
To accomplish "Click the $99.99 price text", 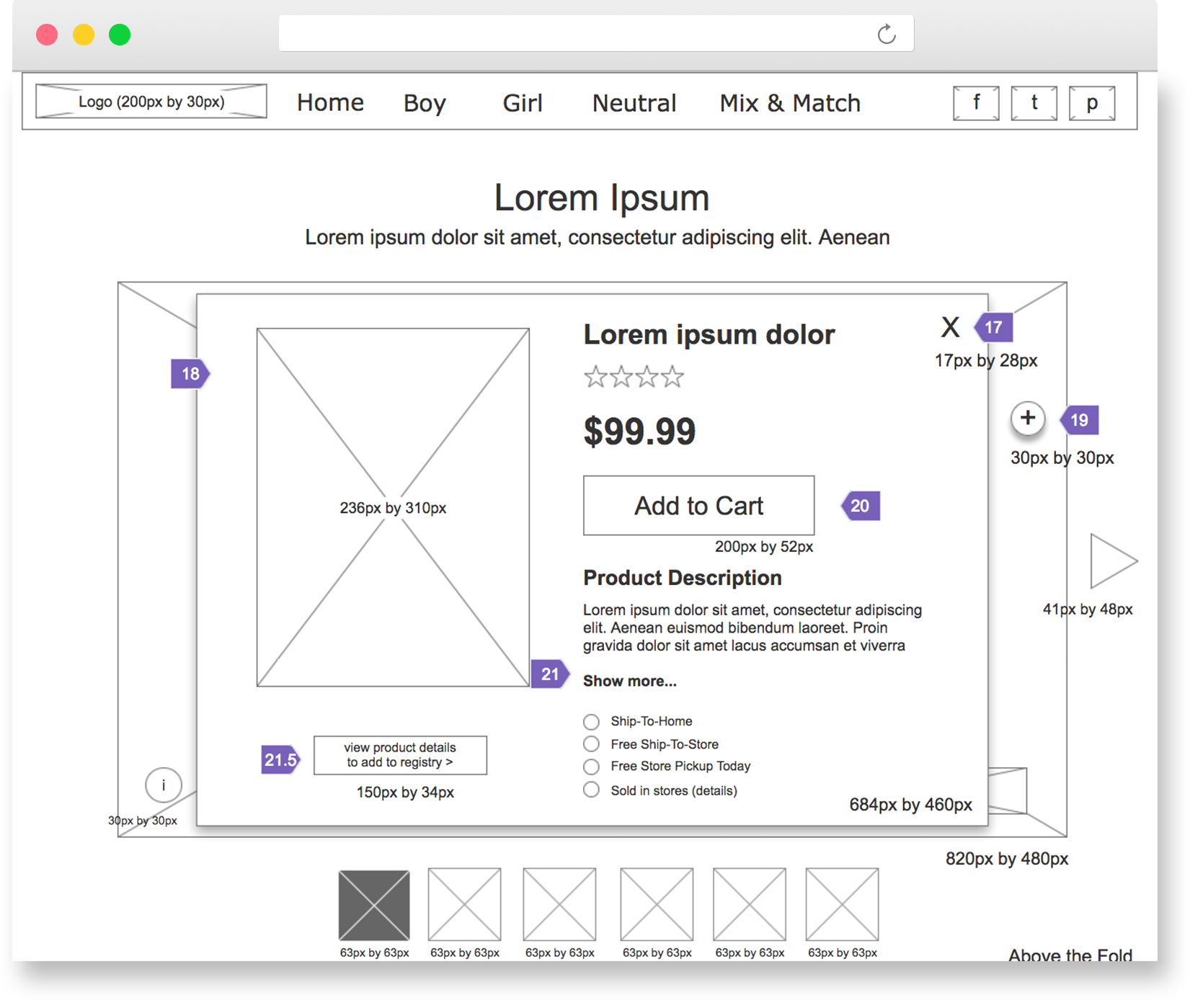I will [x=639, y=432].
